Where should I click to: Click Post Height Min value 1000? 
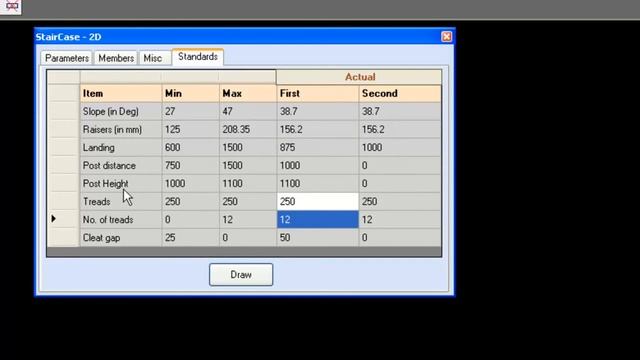pyautogui.click(x=191, y=184)
